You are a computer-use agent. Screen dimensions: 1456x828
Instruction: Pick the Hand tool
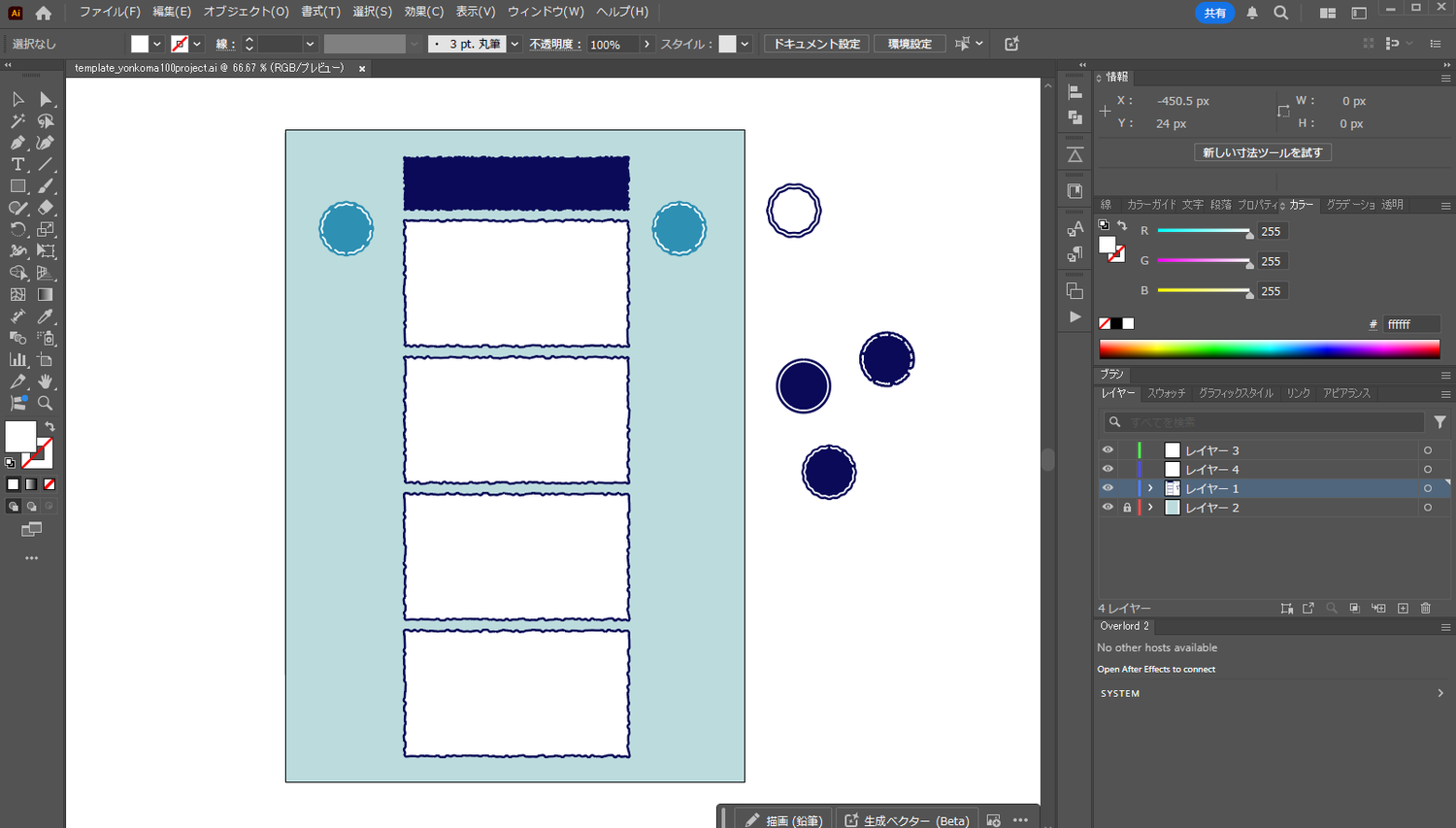tap(45, 381)
